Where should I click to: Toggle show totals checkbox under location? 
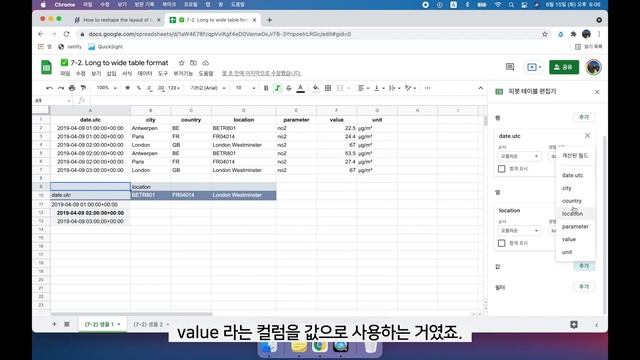502,243
